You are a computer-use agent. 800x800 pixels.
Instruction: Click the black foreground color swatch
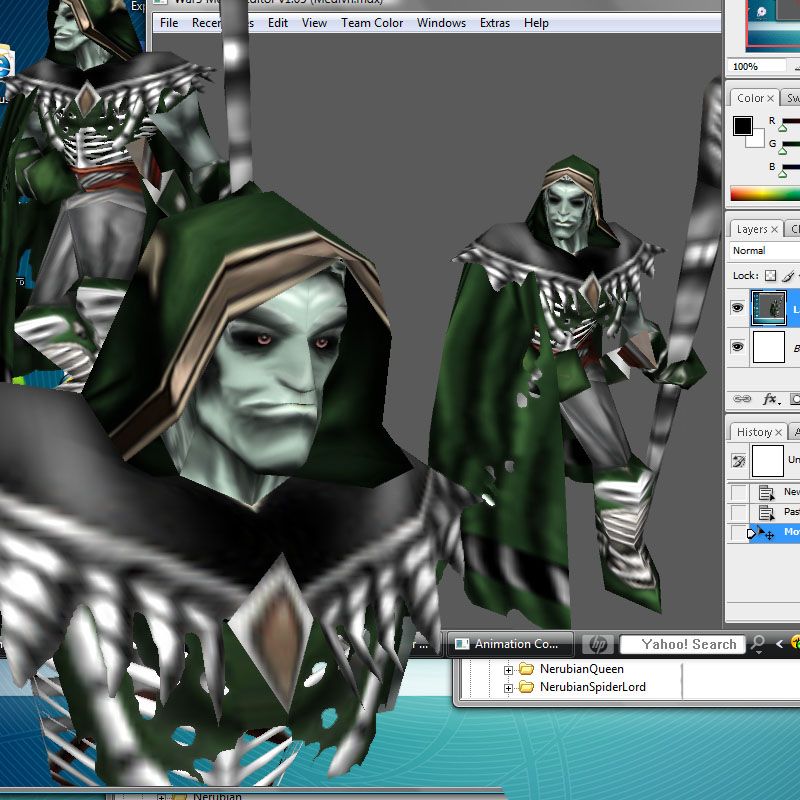pyautogui.click(x=742, y=126)
